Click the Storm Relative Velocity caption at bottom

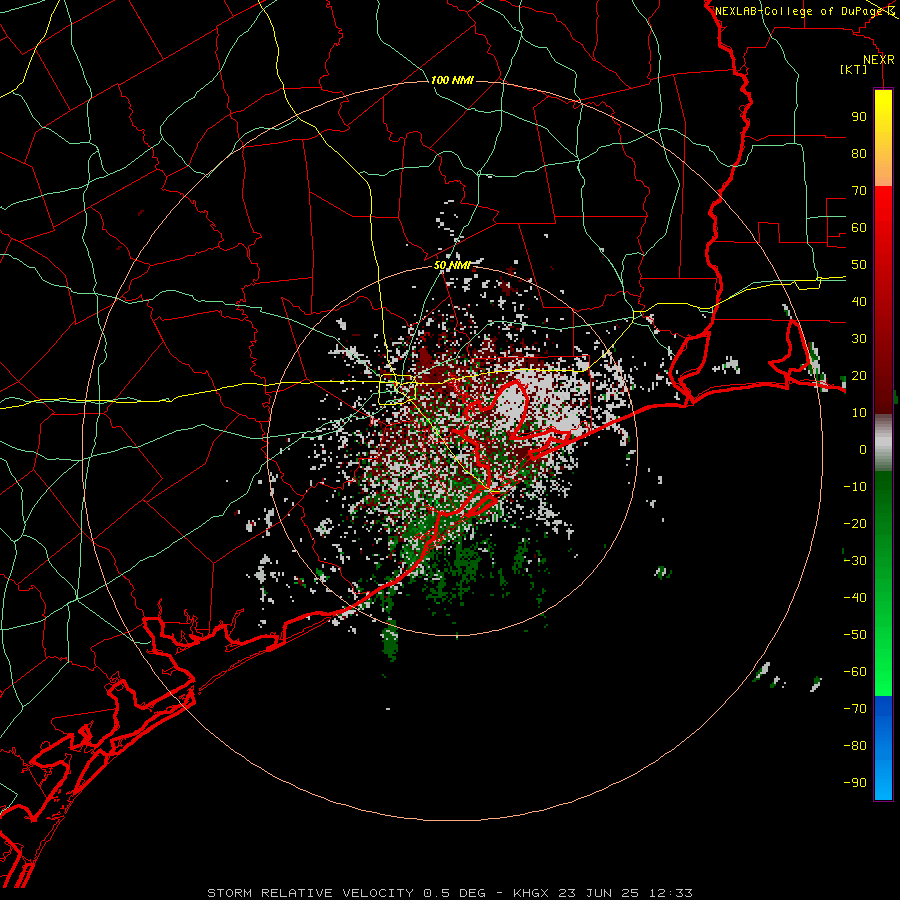(x=450, y=893)
